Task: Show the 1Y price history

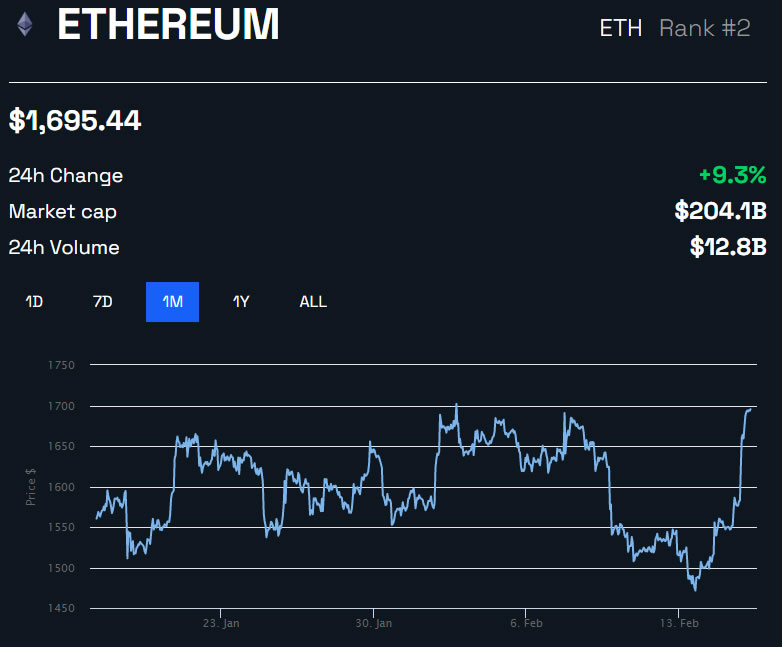Action: click(241, 302)
